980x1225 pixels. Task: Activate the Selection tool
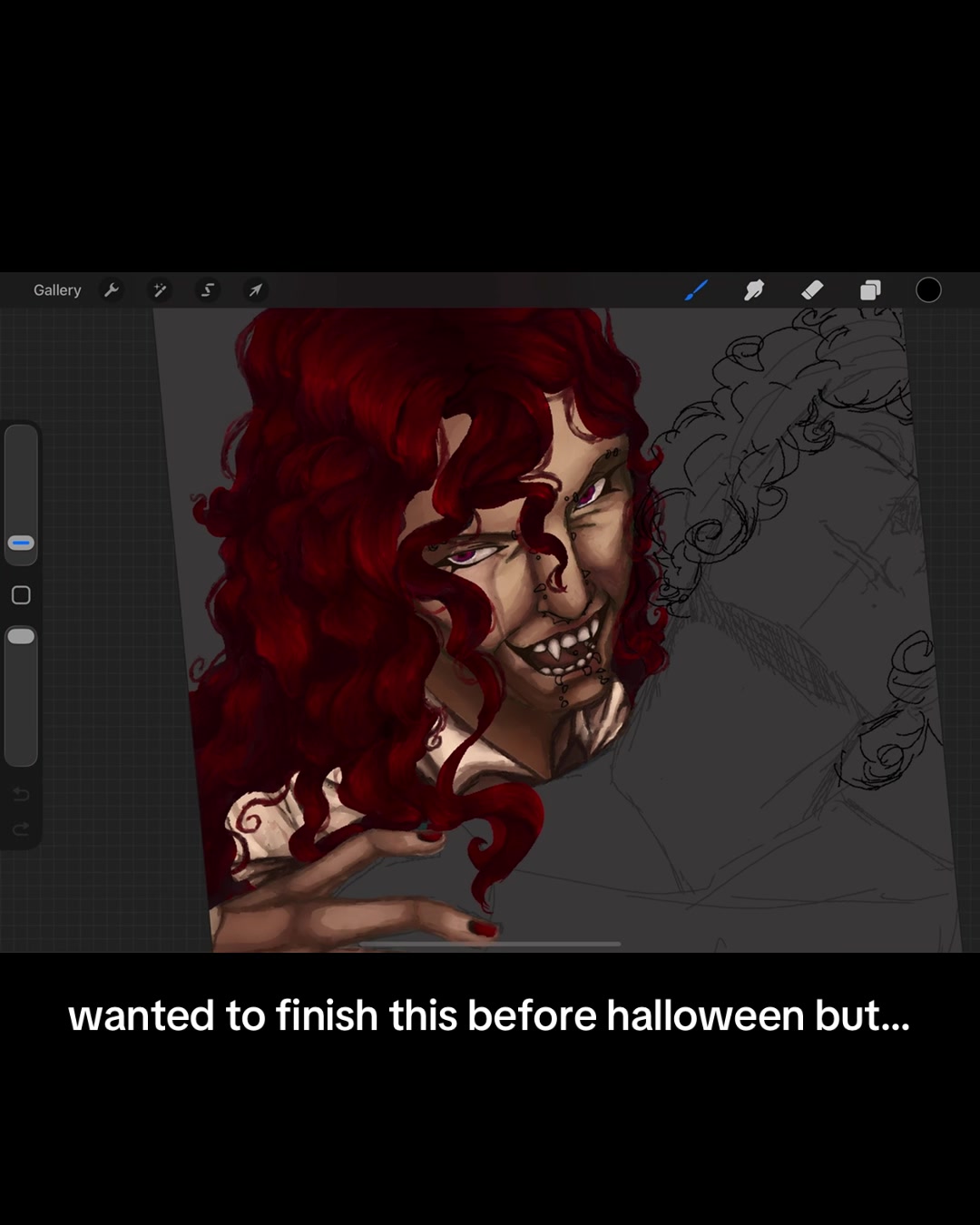(208, 290)
